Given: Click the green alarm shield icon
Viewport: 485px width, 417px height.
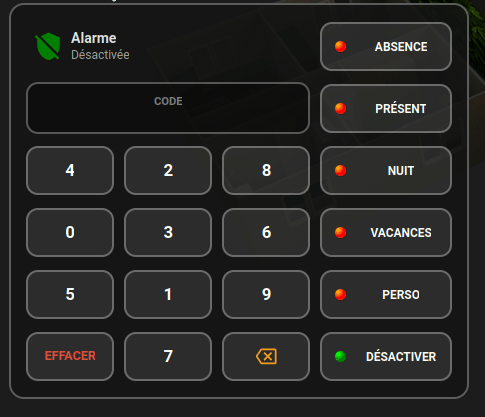Looking at the screenshot, I should pyautogui.click(x=48, y=46).
